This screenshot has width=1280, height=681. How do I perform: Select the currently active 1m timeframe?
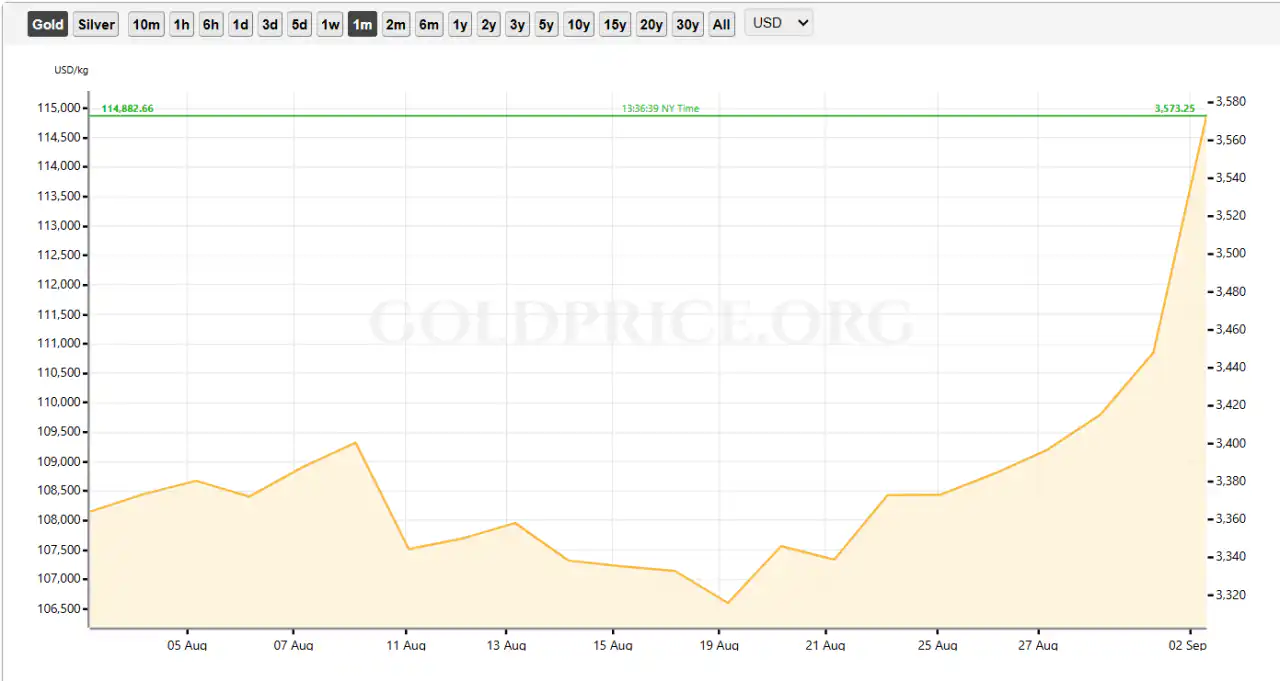(x=362, y=23)
